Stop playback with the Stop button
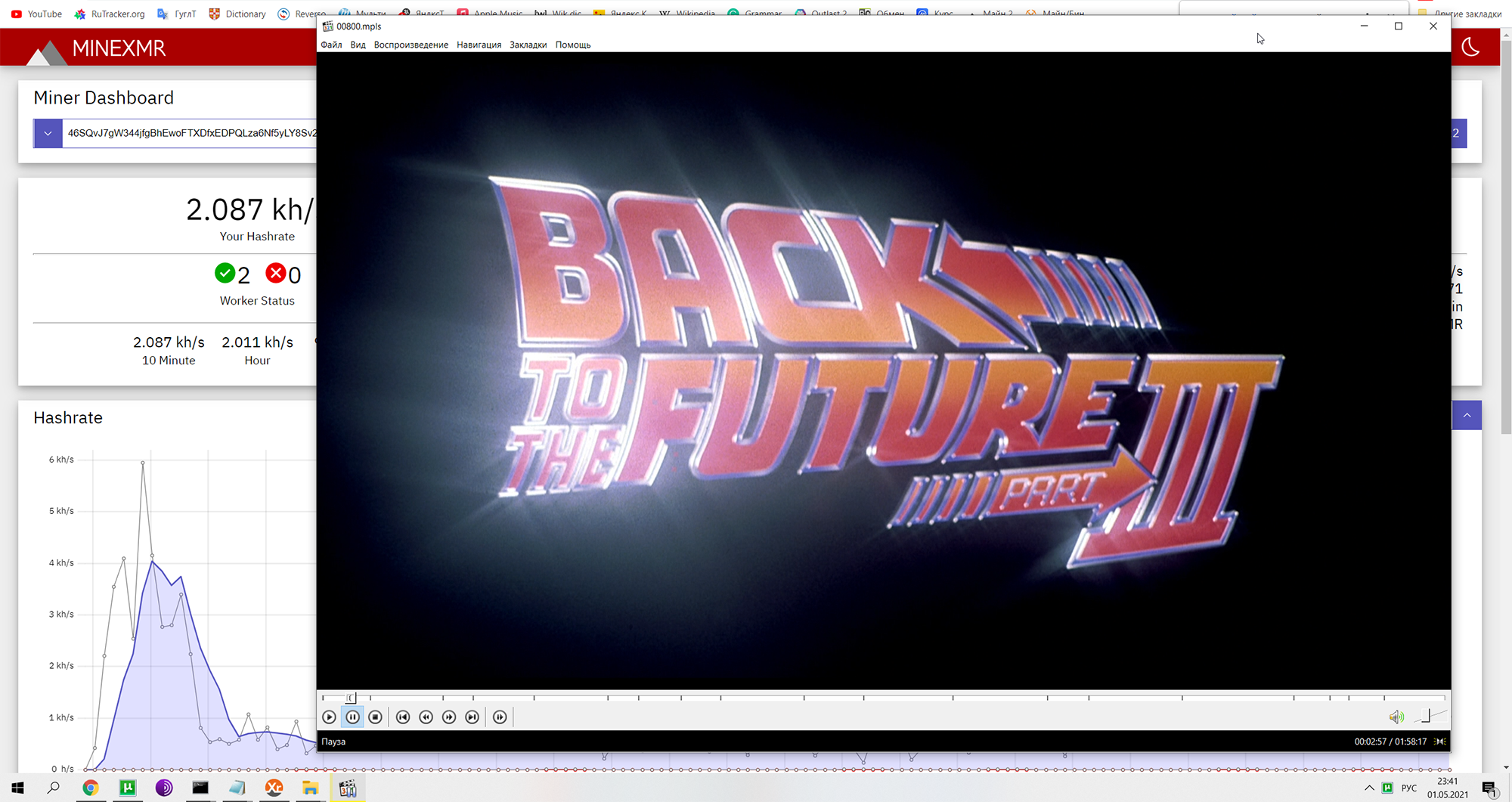 click(375, 717)
